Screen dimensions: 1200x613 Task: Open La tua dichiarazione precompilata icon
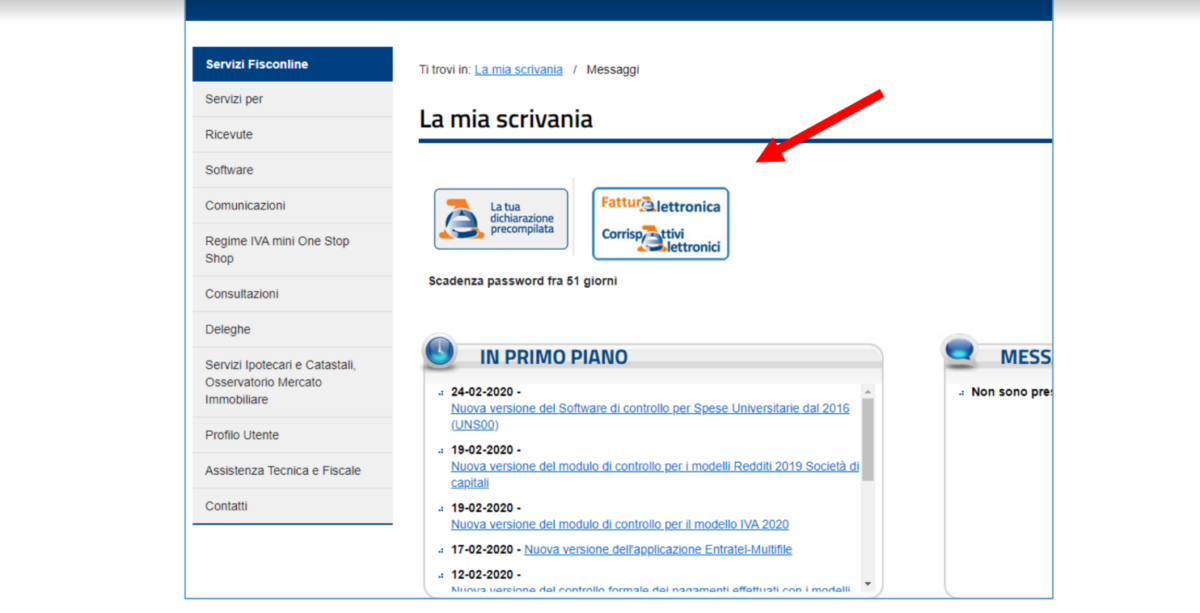(501, 219)
